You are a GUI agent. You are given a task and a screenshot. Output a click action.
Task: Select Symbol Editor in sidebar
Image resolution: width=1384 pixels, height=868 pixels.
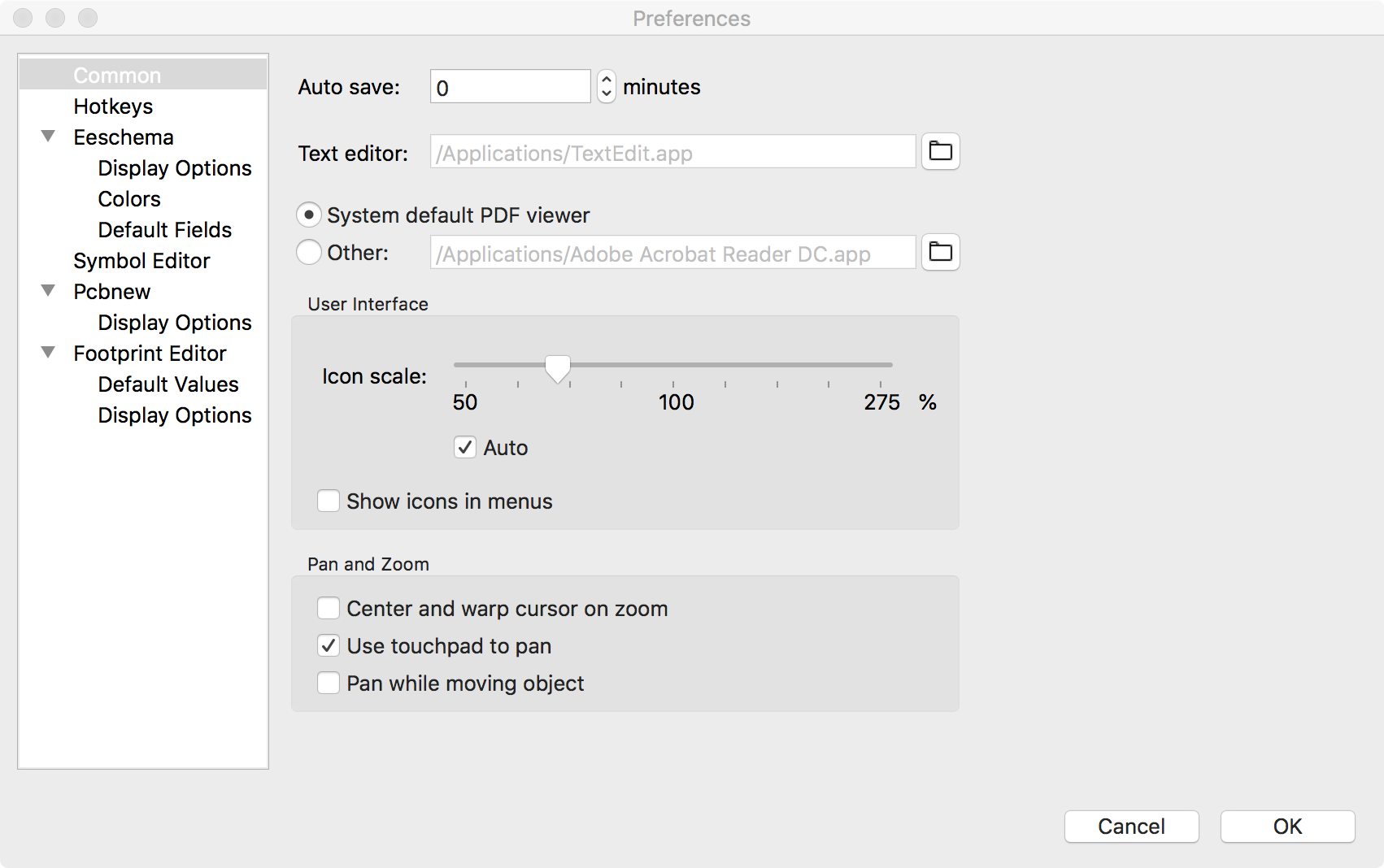coord(141,261)
